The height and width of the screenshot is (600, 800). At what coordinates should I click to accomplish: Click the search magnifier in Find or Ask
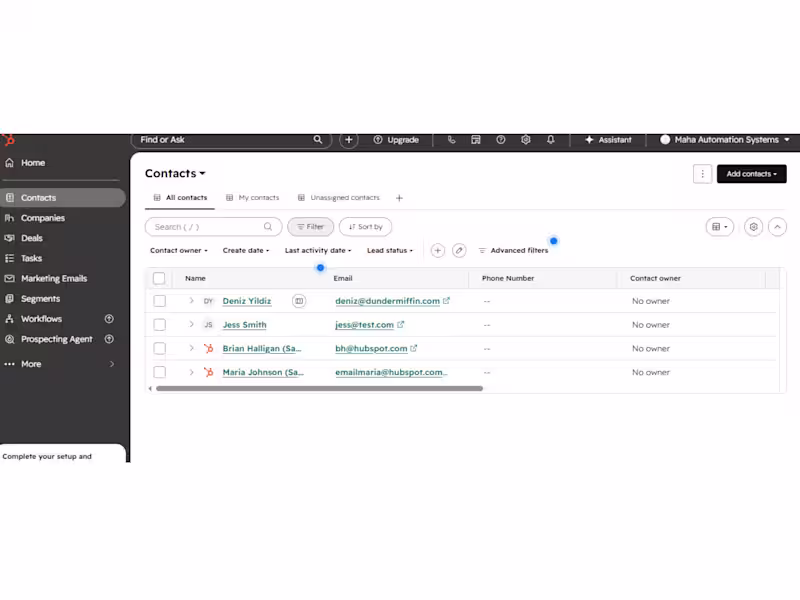click(317, 139)
